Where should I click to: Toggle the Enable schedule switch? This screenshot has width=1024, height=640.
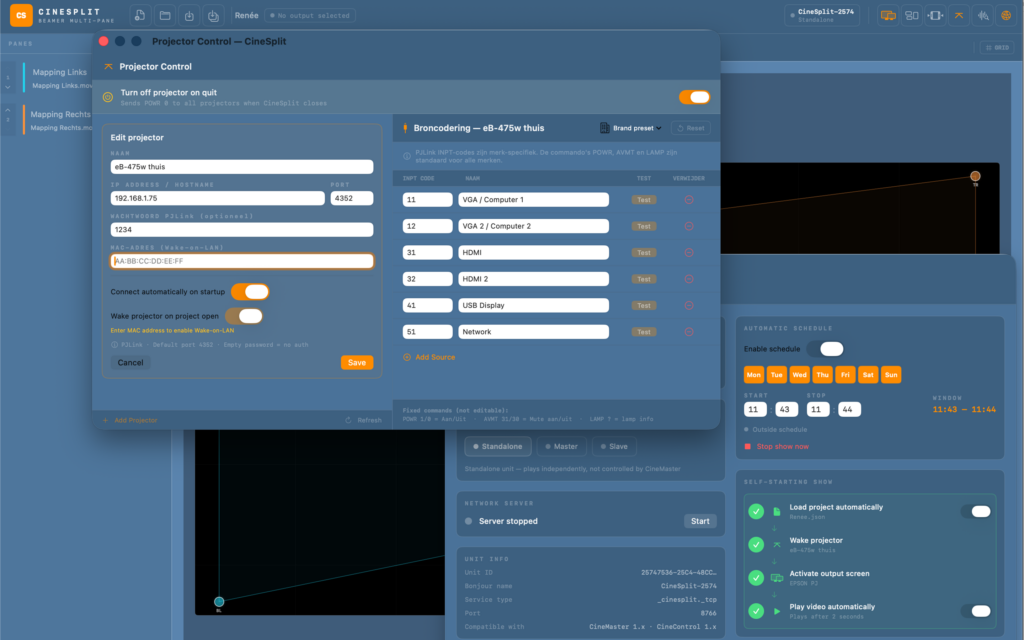coord(825,349)
